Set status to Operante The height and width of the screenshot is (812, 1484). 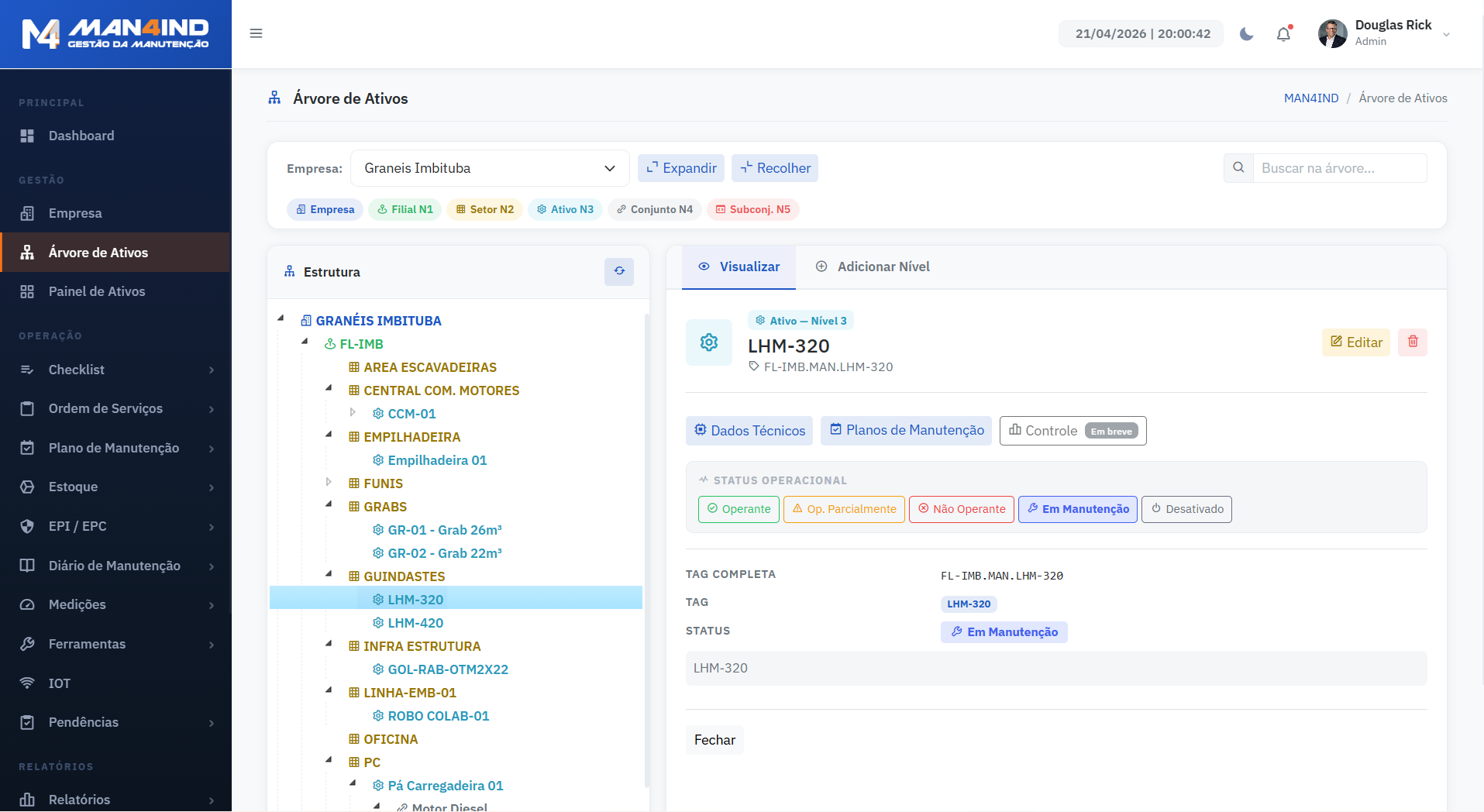coord(738,509)
